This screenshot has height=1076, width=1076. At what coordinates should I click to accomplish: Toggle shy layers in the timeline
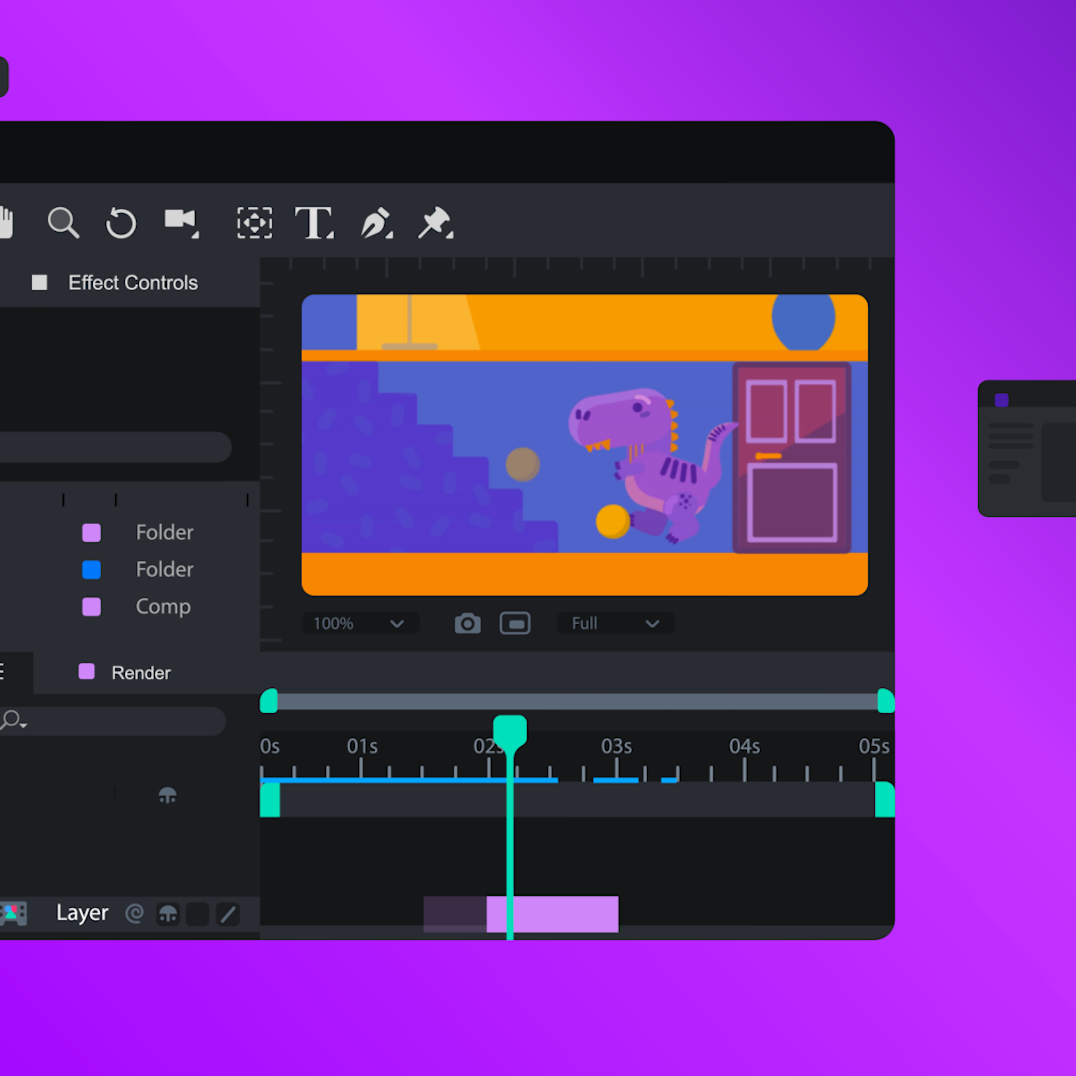tap(167, 795)
